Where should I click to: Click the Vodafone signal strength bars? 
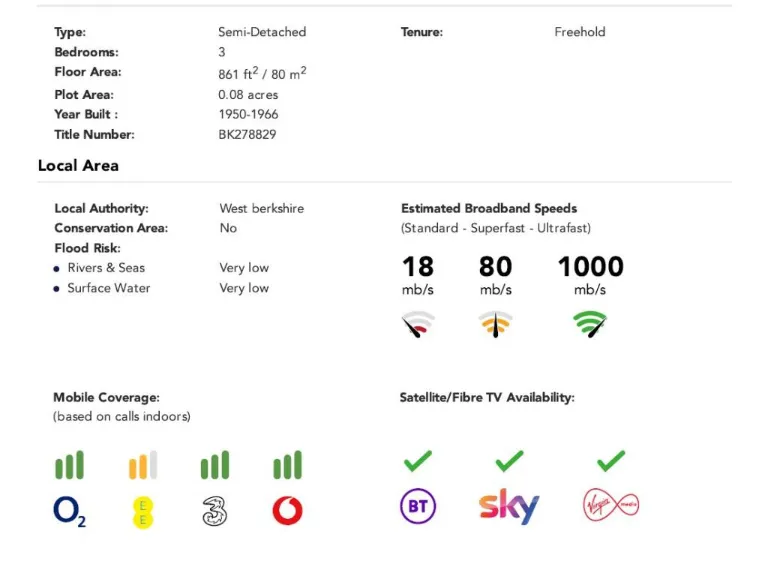tap(287, 465)
